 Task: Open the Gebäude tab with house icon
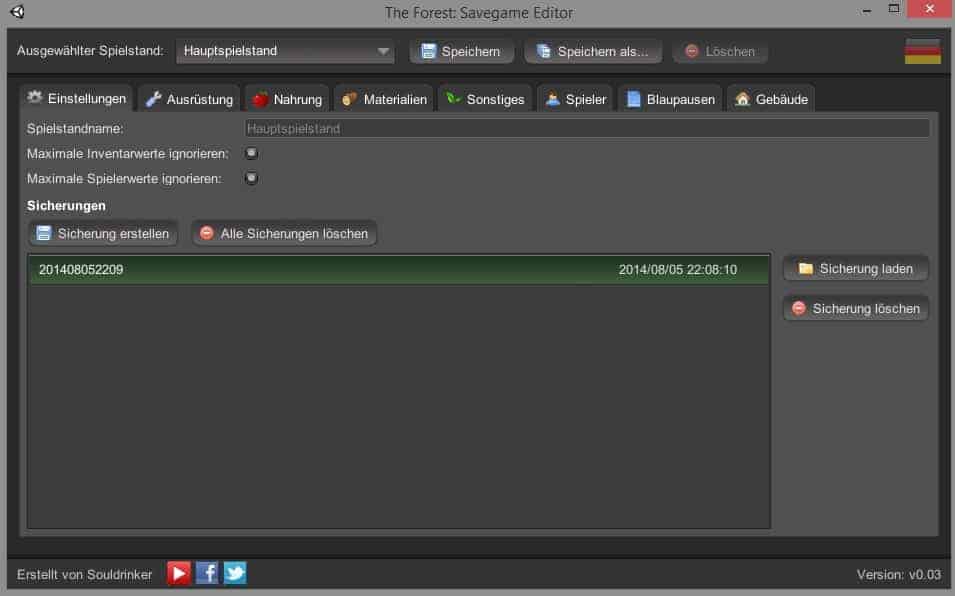(770, 99)
